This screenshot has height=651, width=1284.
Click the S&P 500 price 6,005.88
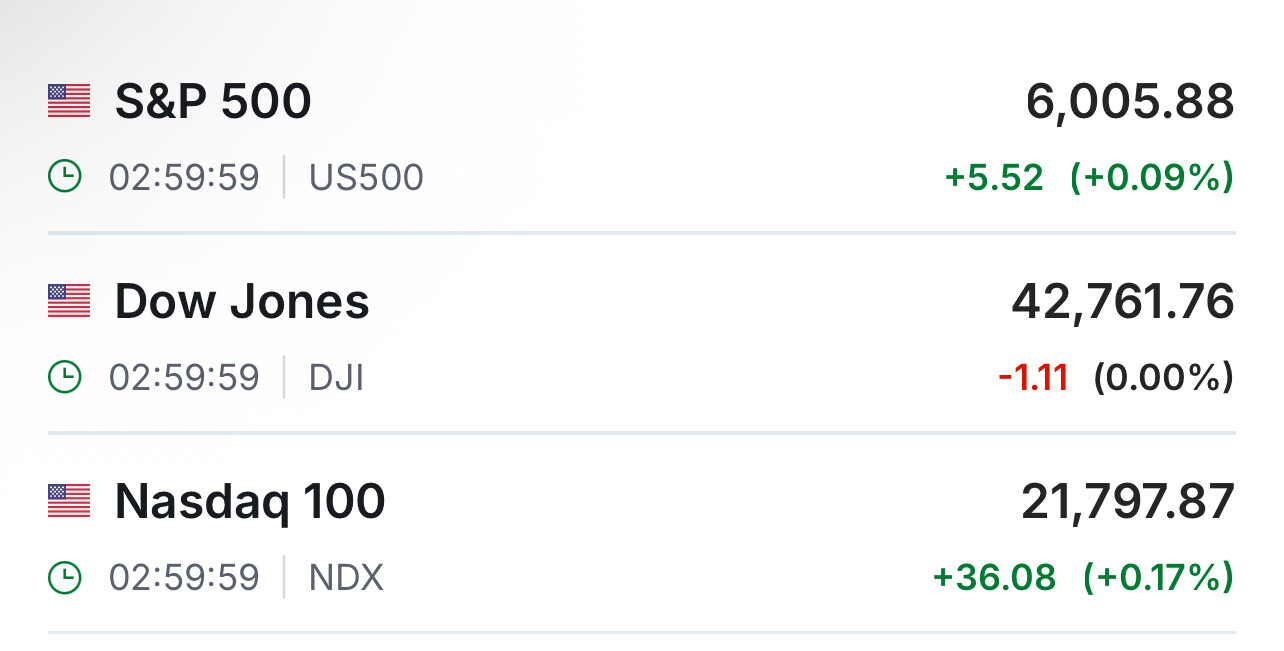point(1130,101)
